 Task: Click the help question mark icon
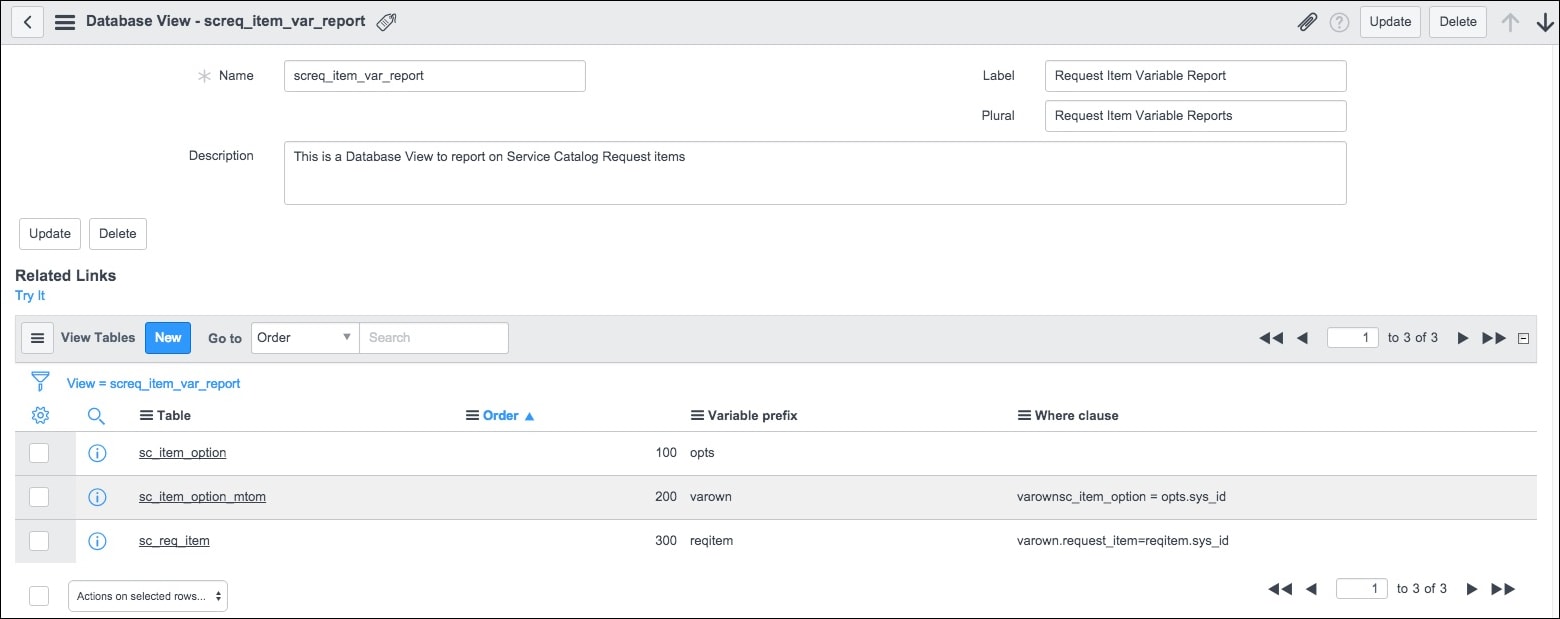1339,21
